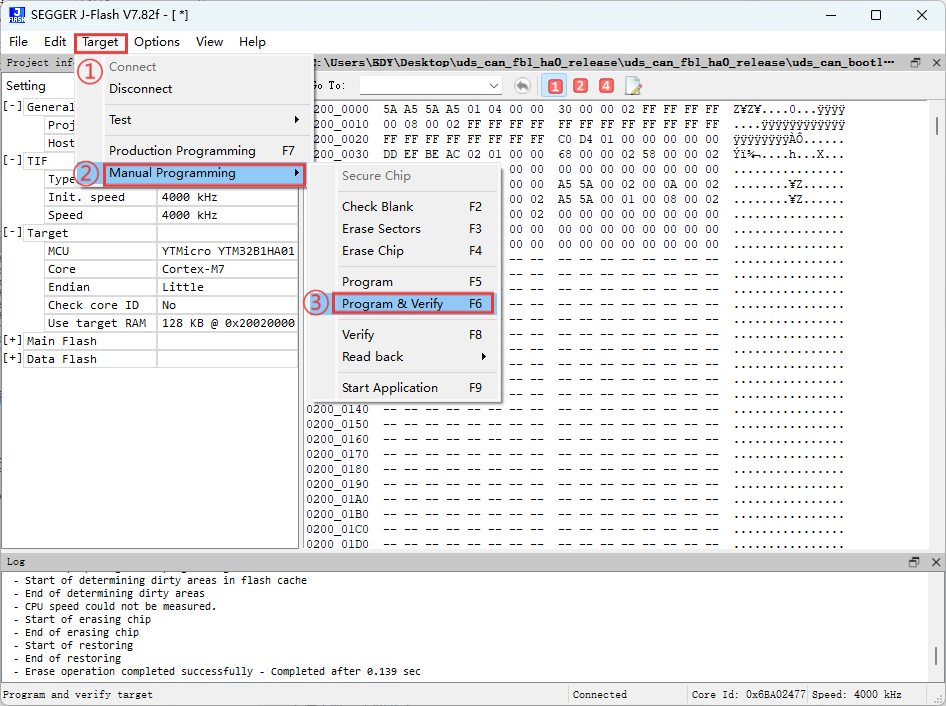
Task: Select the 1-byte width view icon
Action: pyautogui.click(x=554, y=86)
